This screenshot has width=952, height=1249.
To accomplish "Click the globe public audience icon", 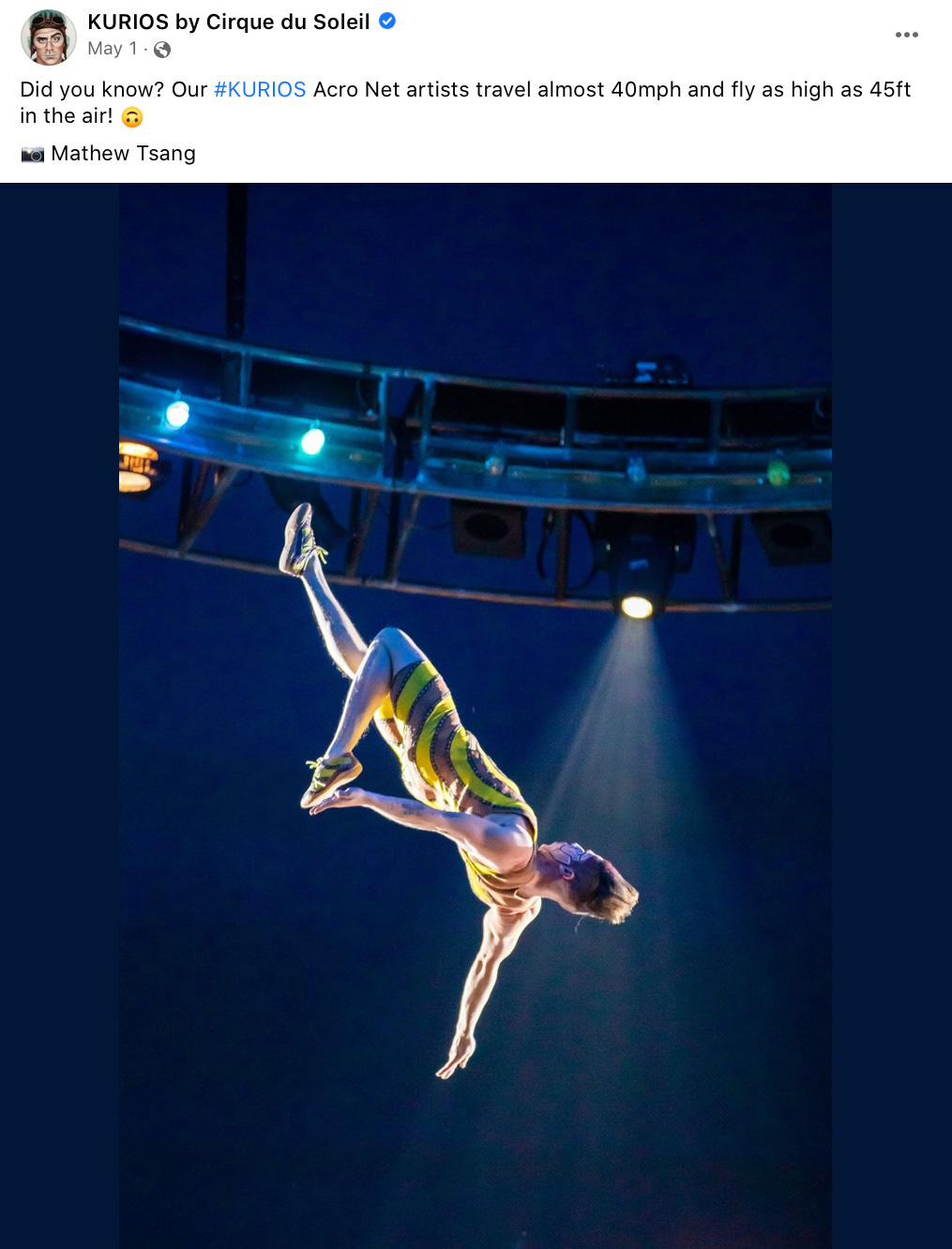I will click(162, 50).
